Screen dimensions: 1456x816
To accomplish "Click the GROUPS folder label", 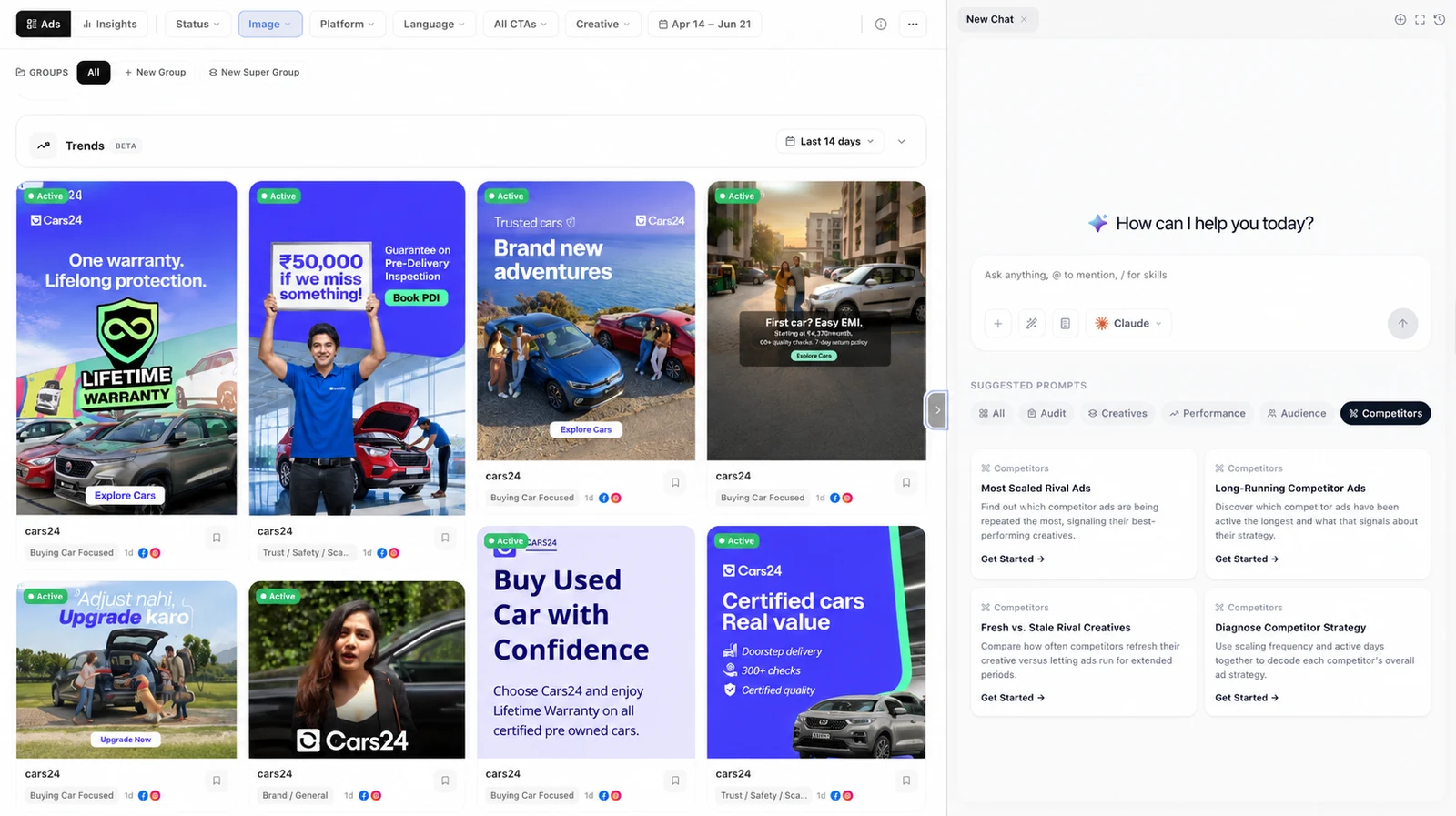I will (x=42, y=72).
